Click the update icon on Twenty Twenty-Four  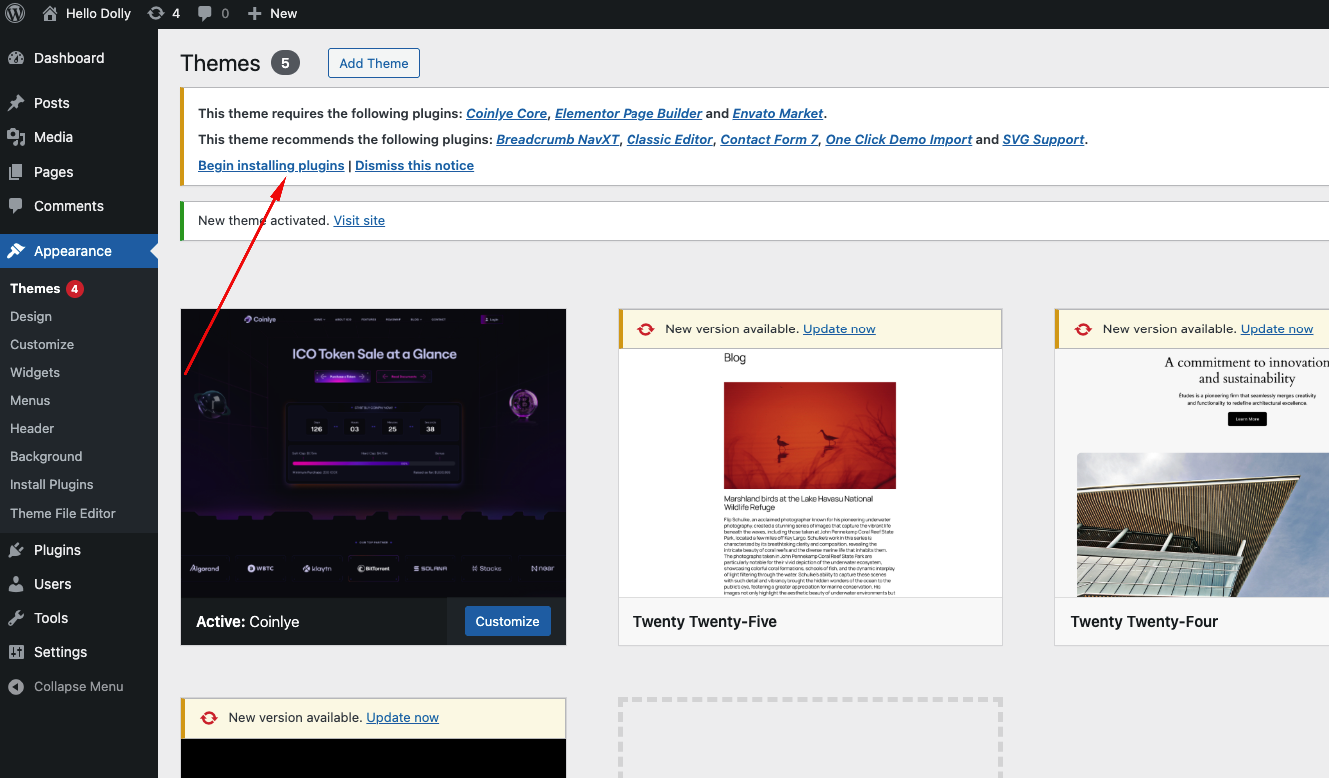pyautogui.click(x=1083, y=329)
